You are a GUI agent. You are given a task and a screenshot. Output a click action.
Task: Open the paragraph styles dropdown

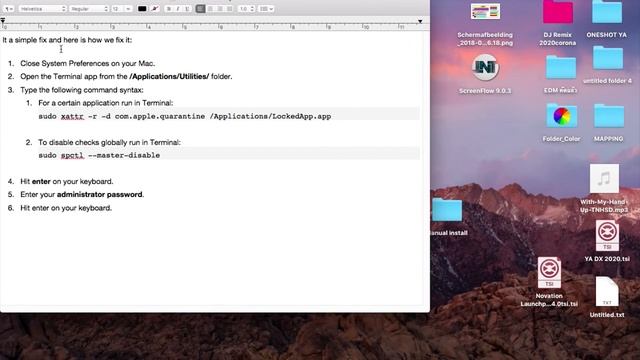click(x=8, y=9)
